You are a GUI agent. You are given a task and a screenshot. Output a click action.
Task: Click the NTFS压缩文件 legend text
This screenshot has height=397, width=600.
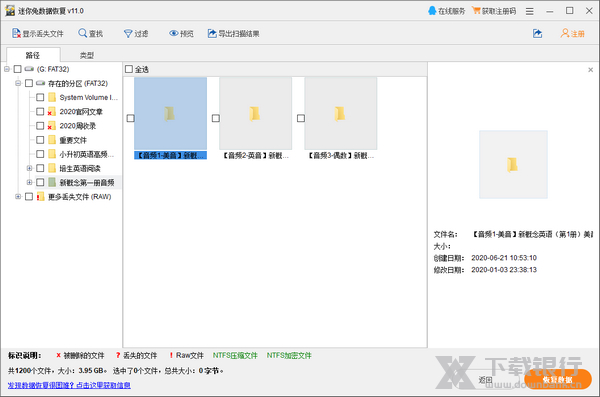[x=235, y=355]
